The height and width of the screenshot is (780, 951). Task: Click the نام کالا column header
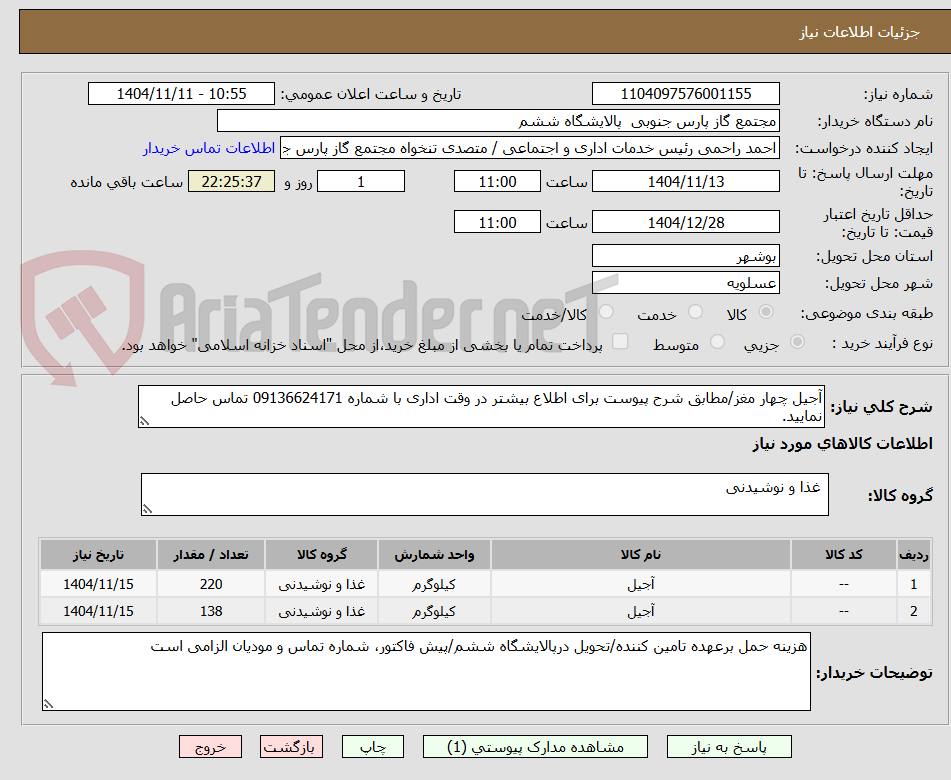click(640, 554)
